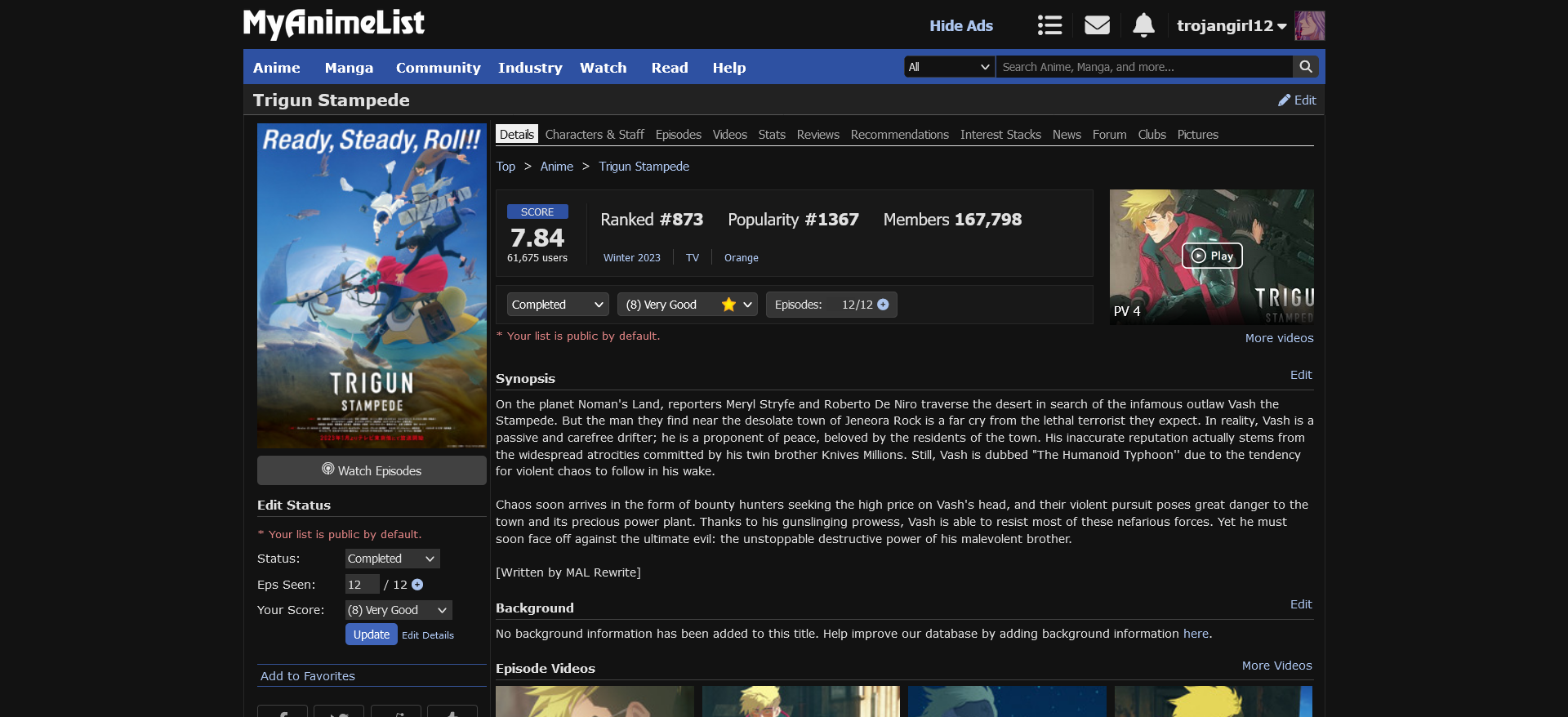This screenshot has height=717, width=1568.
Task: Click More videos link under trailer
Action: tap(1280, 338)
